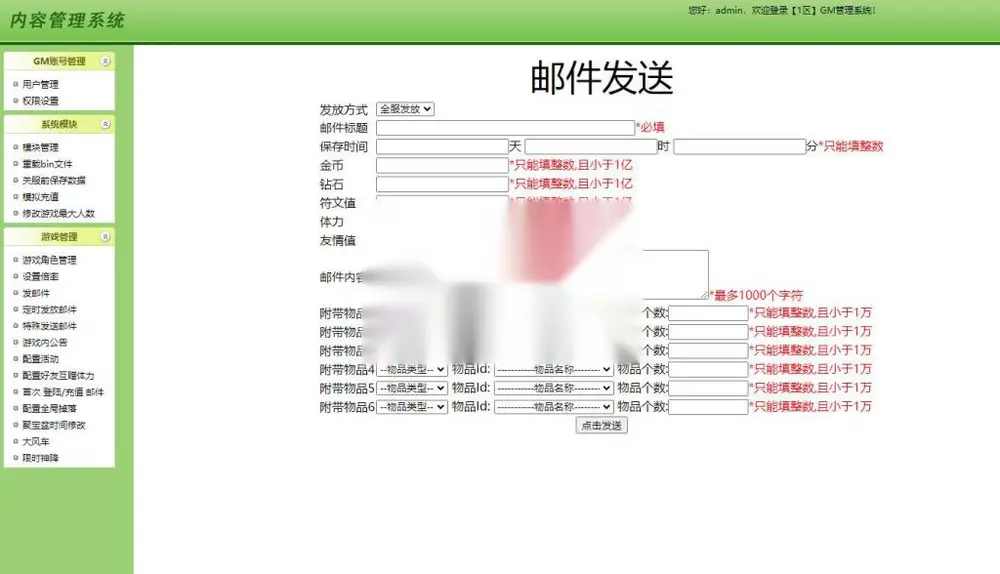Open 模块管理 in the sidebar

pos(40,147)
